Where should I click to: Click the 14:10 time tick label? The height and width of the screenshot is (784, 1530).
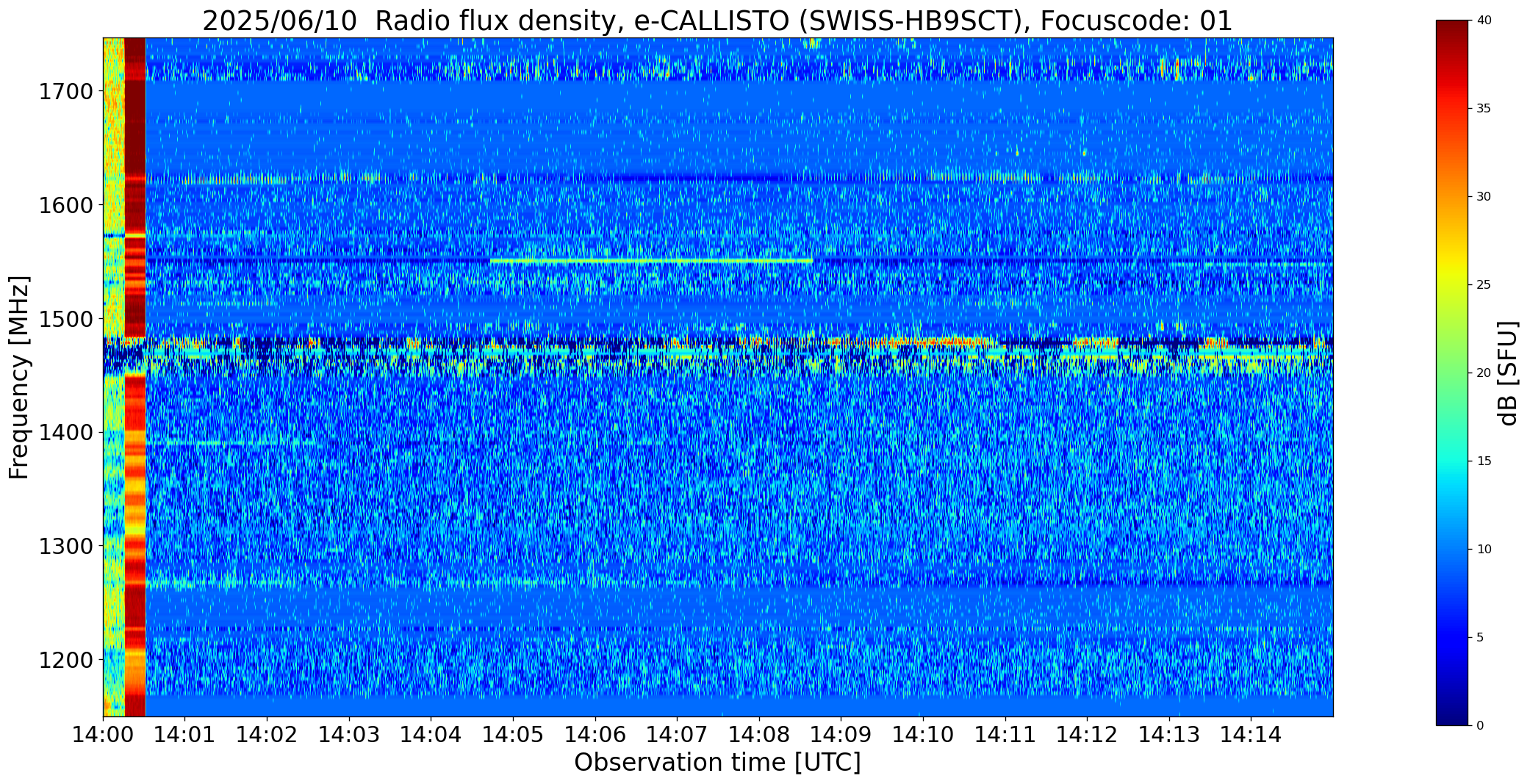tap(923, 735)
